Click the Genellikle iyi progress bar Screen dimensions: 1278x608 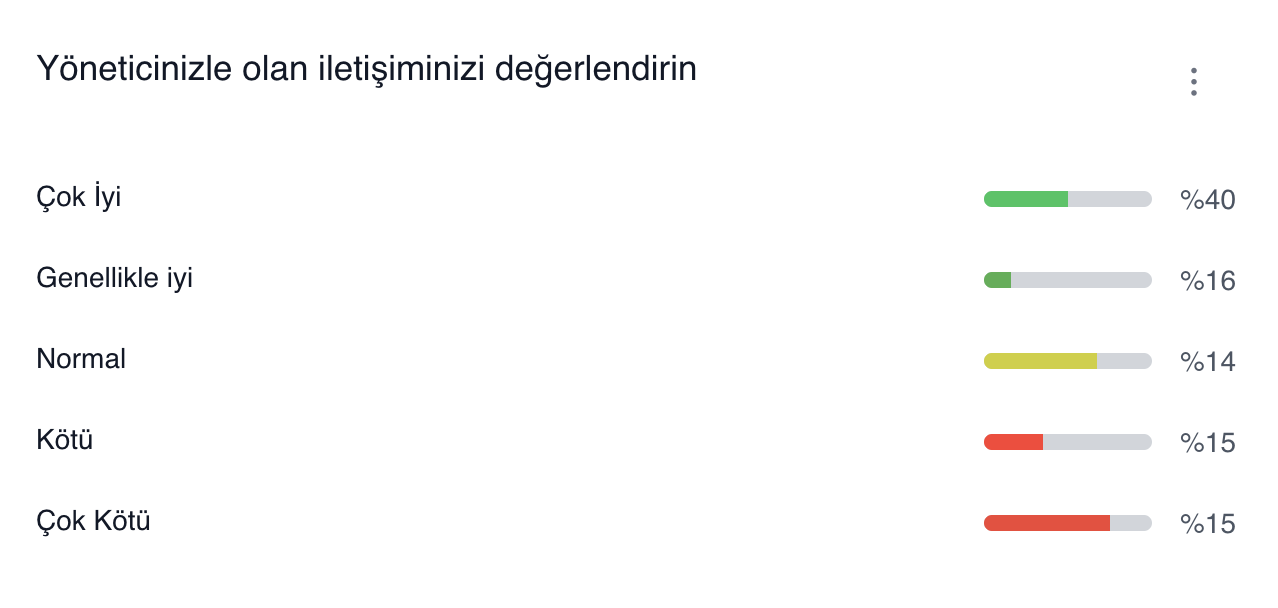(1068, 280)
